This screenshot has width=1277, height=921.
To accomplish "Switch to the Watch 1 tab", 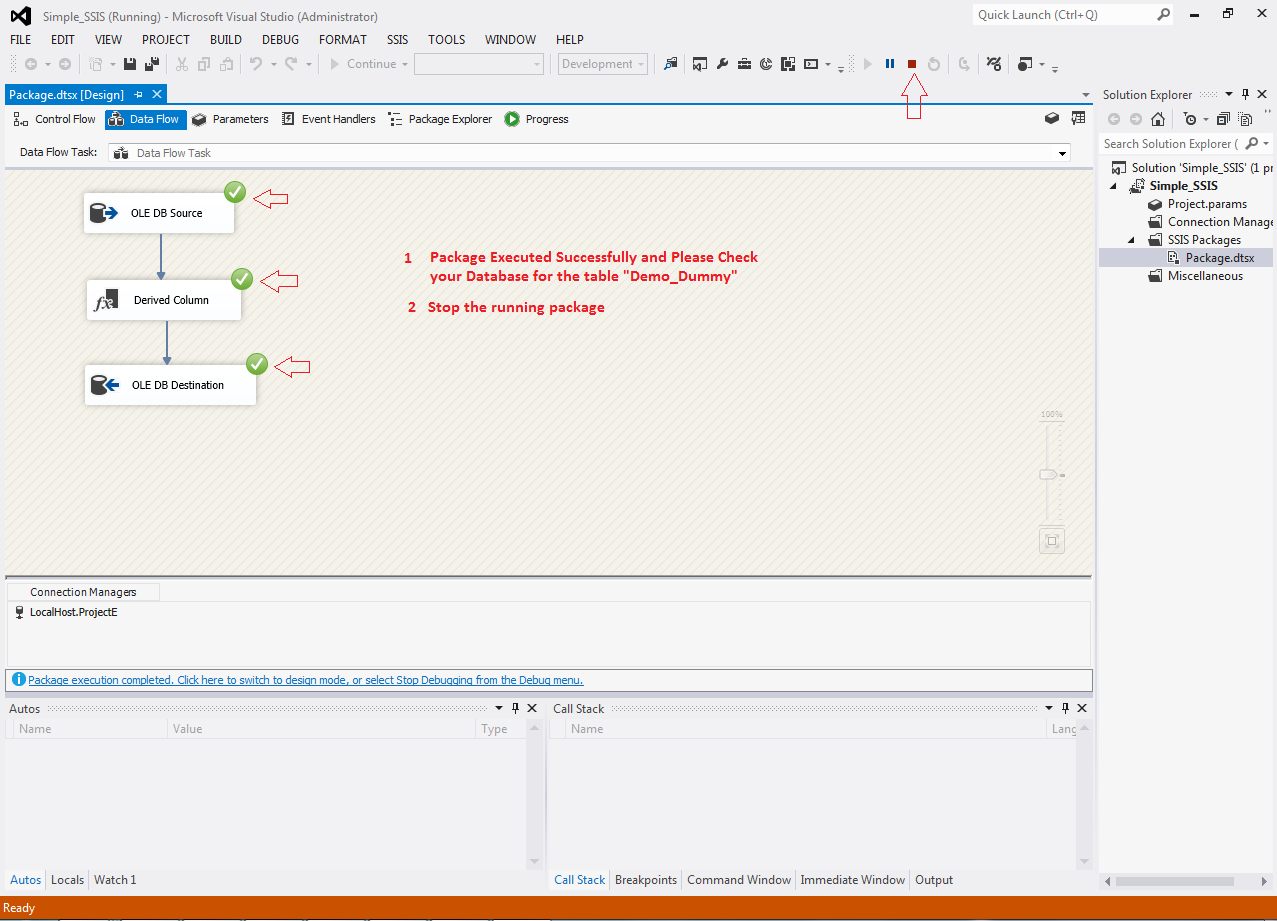I will 114,880.
